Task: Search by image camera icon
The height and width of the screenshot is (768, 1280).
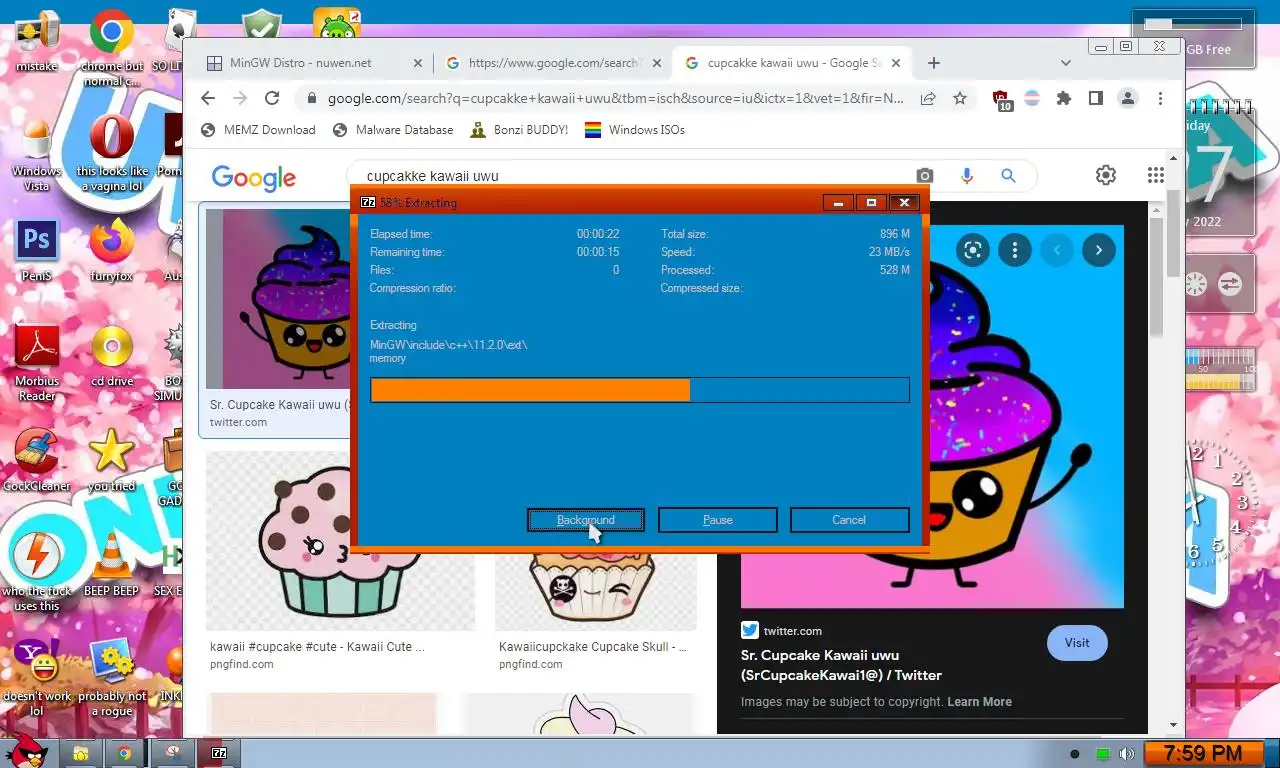Action: click(x=925, y=176)
